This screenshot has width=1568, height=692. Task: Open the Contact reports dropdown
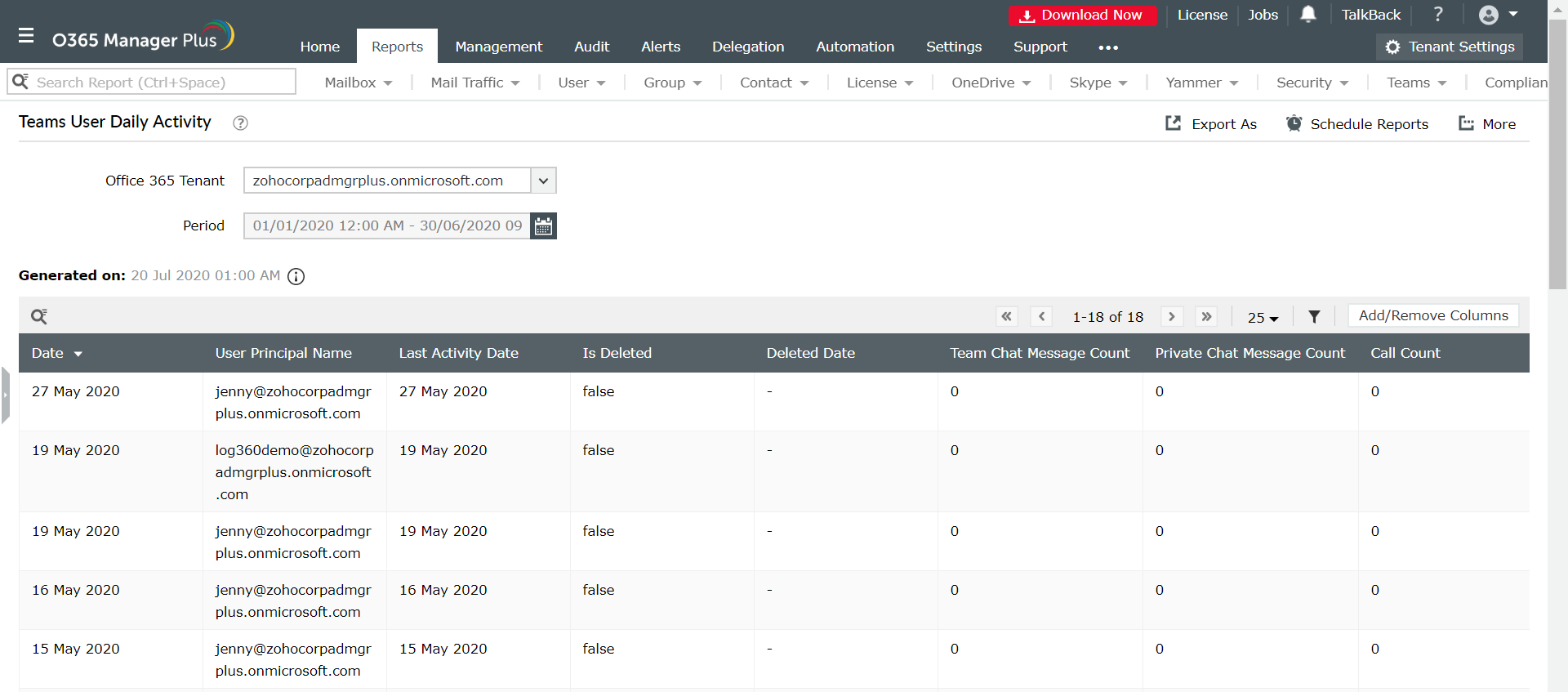point(774,83)
